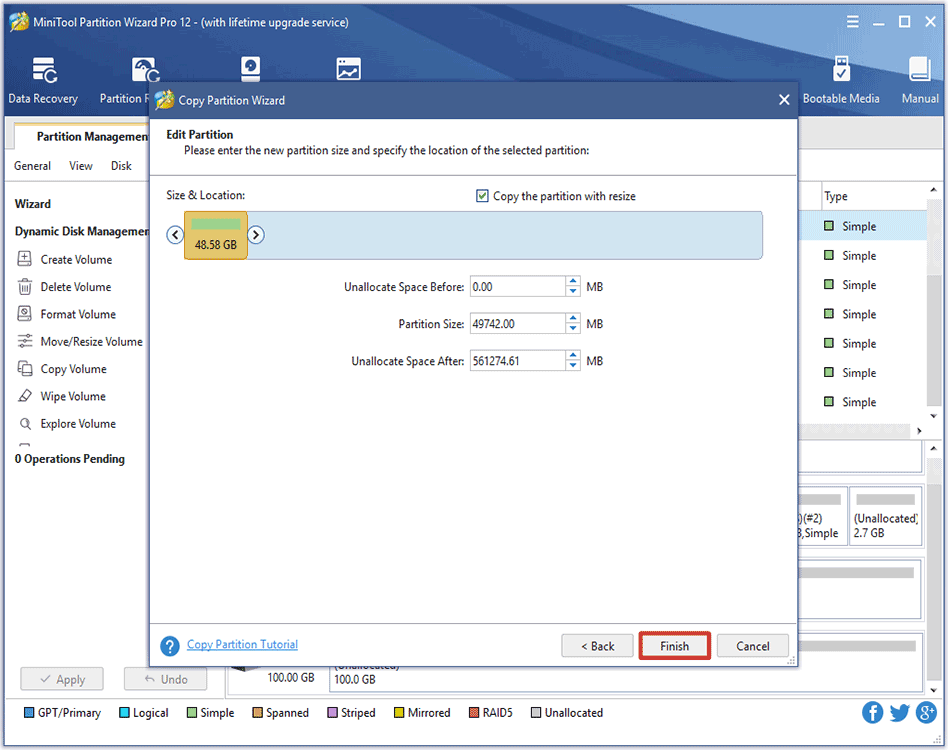The image size is (950, 750).
Task: Click right arrow beside partition block
Action: tap(256, 235)
